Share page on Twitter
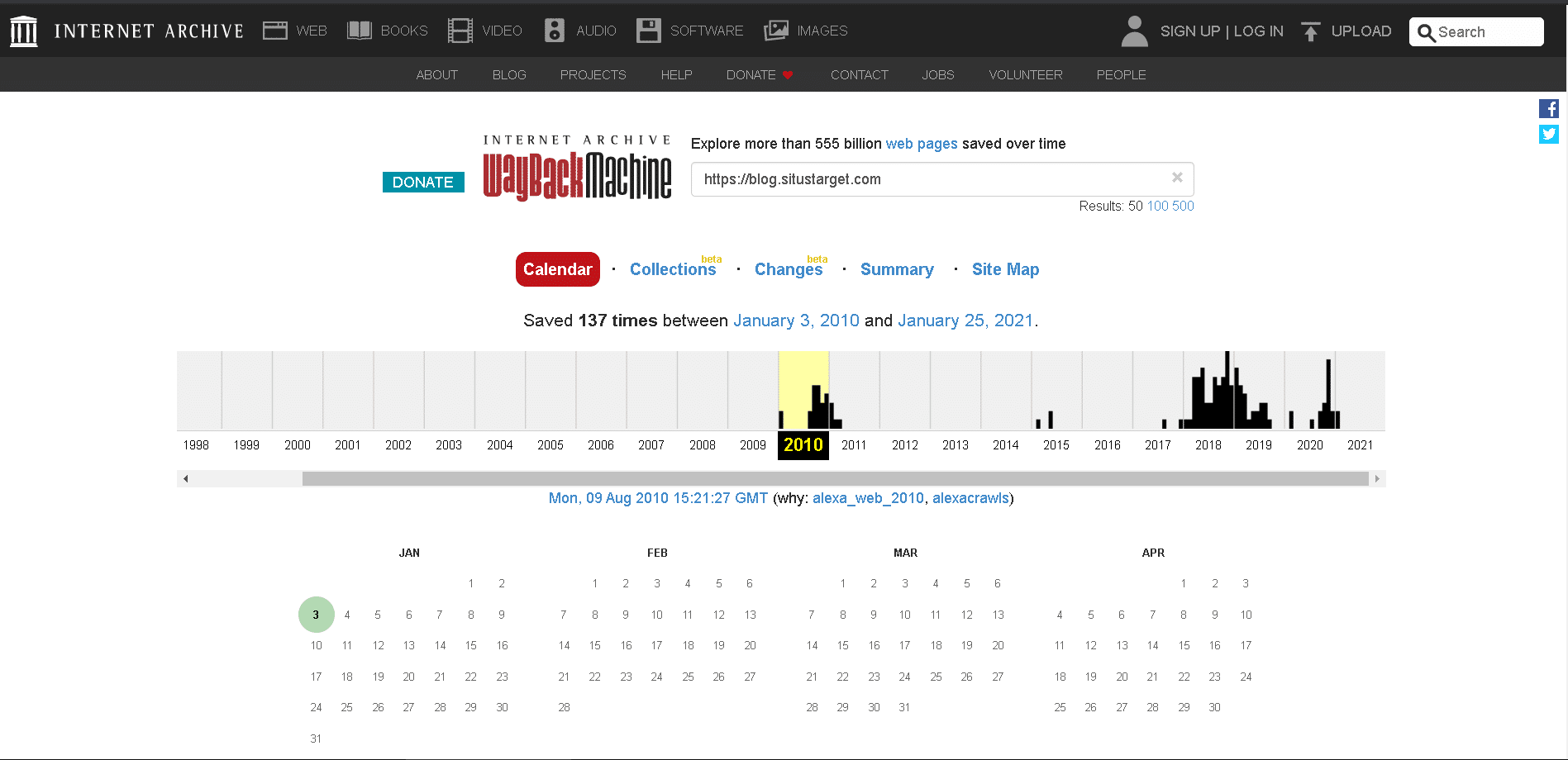1568x760 pixels. [1548, 134]
